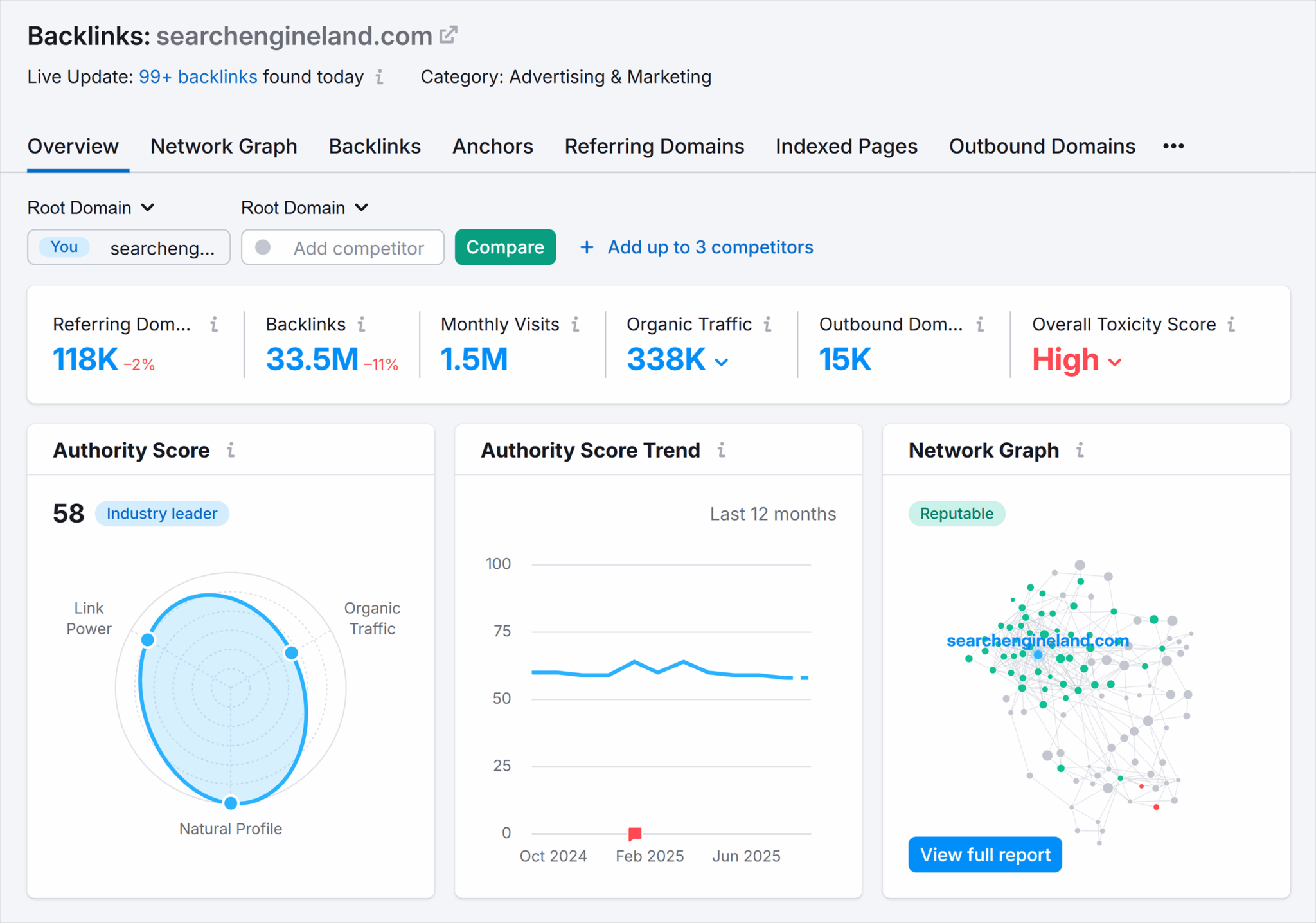
Task: Click Authority Score info icon
Action: pyautogui.click(x=231, y=450)
